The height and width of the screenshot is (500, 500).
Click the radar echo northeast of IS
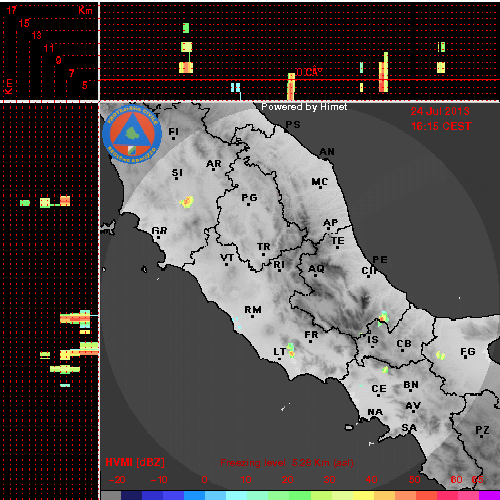point(383,318)
